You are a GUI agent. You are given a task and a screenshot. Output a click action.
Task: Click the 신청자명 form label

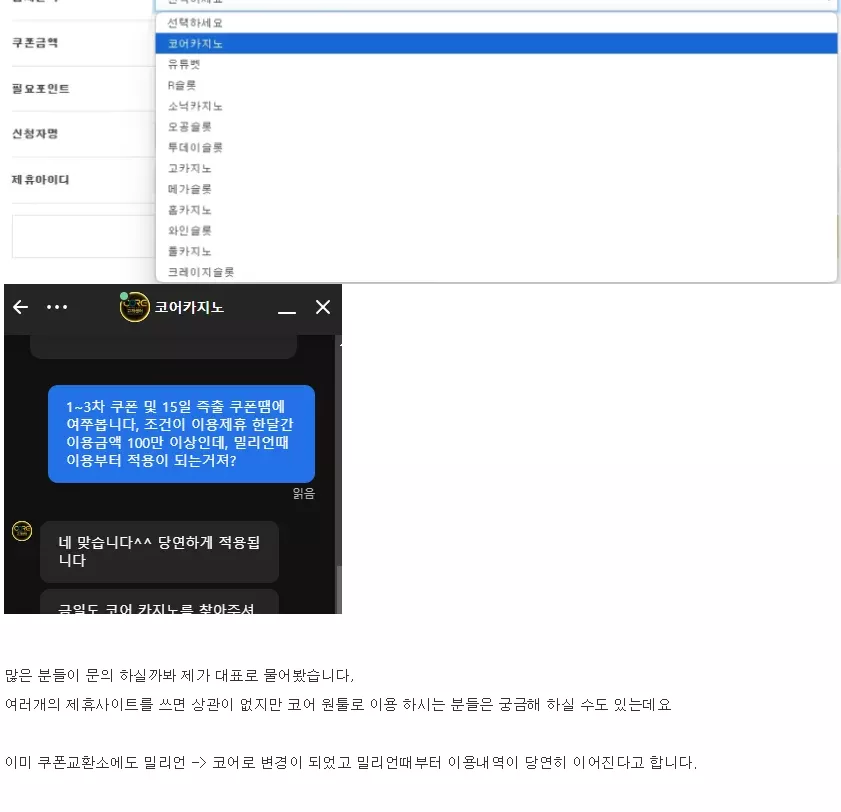click(35, 134)
